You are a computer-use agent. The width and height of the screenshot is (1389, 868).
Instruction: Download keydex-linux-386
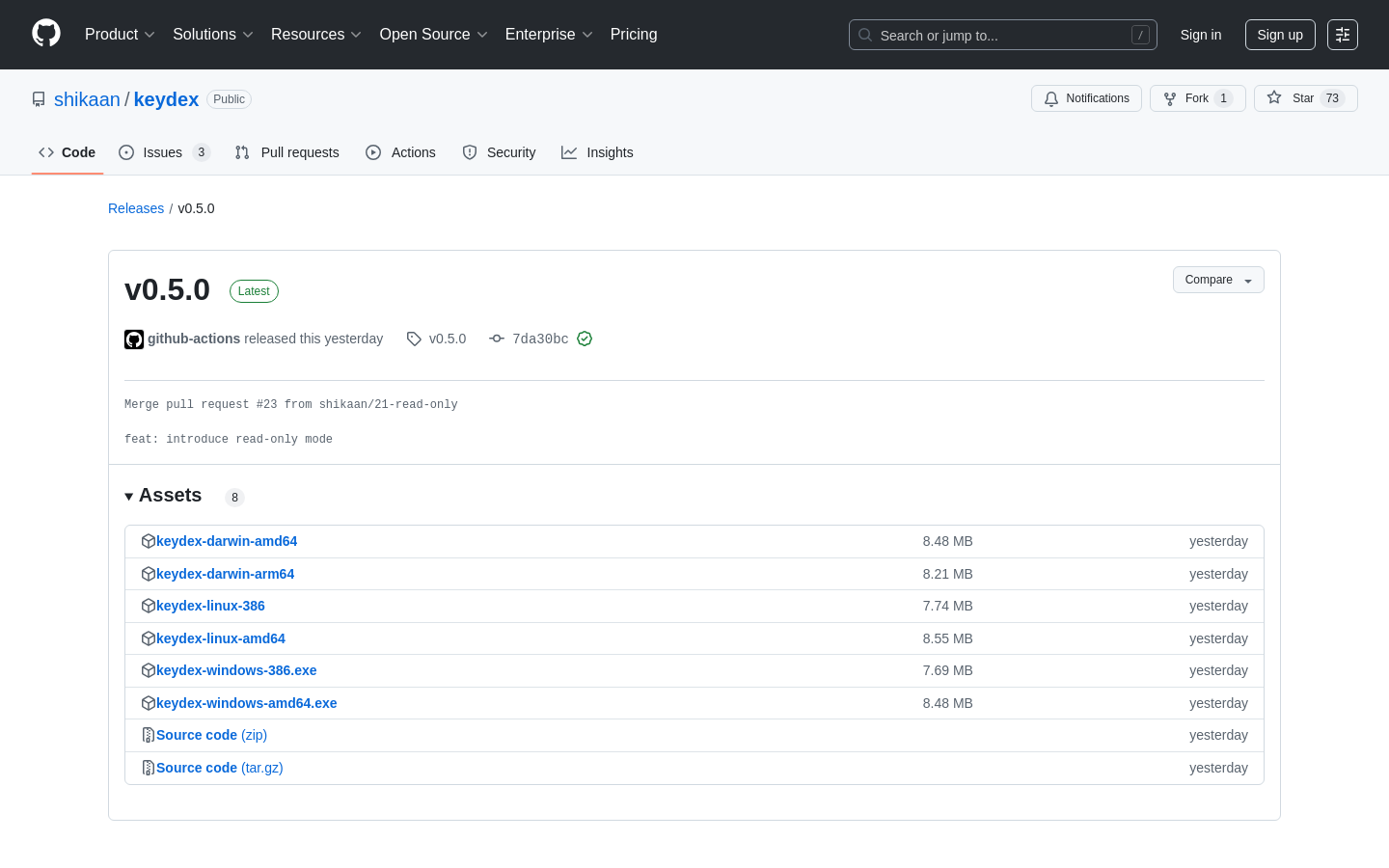click(210, 606)
